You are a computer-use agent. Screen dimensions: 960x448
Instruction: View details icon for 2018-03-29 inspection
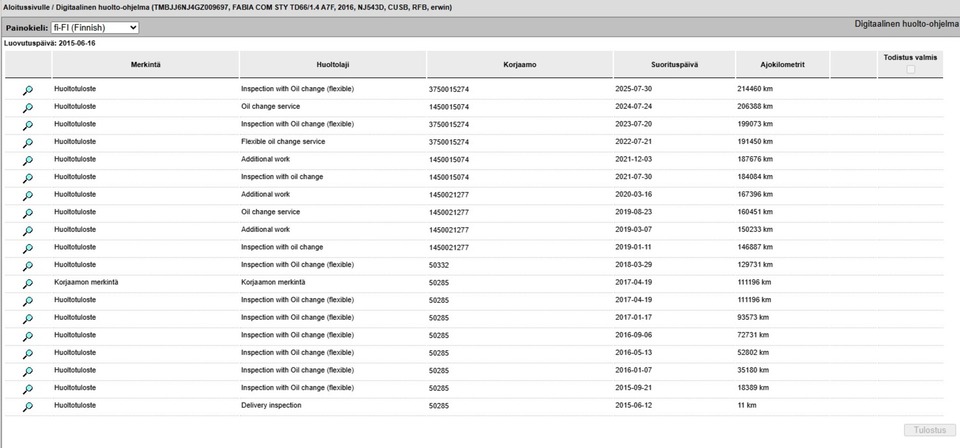pos(28,266)
